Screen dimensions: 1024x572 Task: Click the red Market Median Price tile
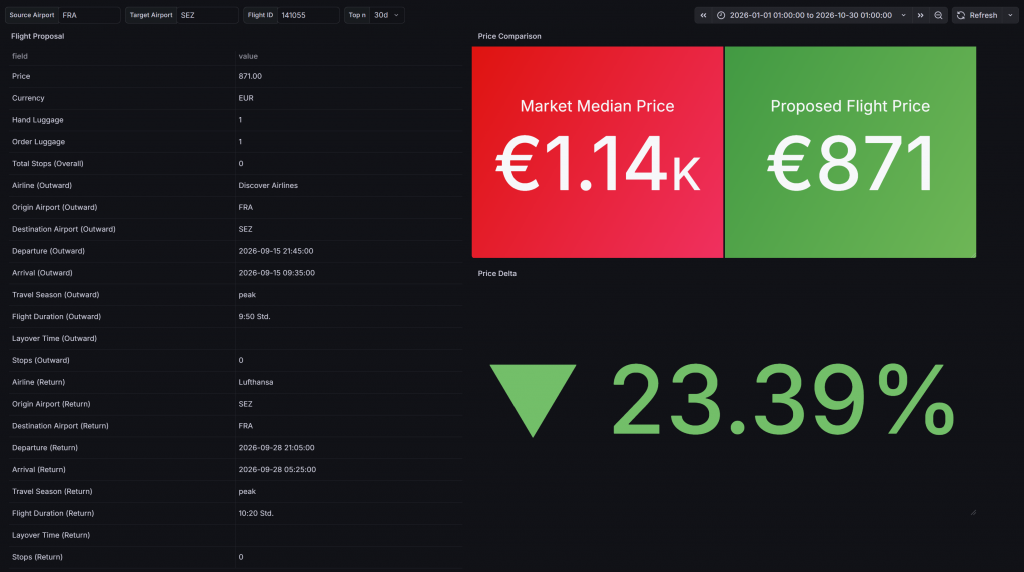597,152
